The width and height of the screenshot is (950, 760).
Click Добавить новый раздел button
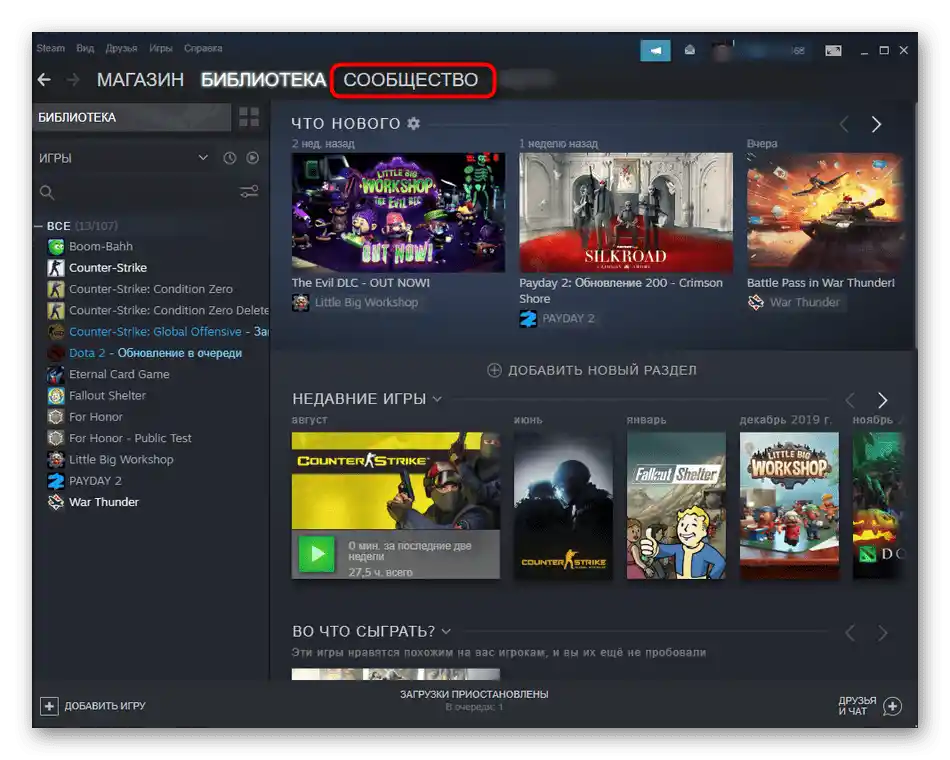(x=592, y=370)
